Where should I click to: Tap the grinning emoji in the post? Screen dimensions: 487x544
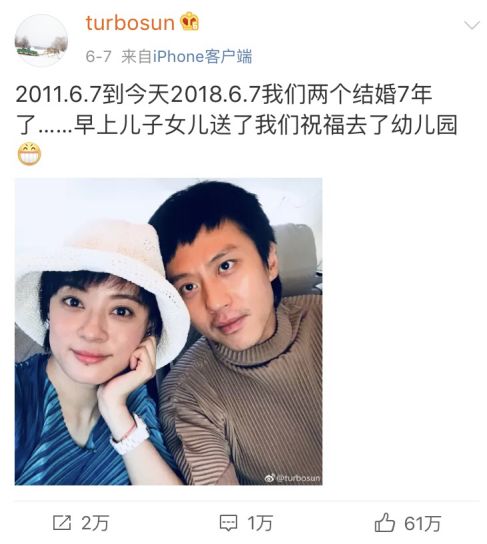click(x=29, y=154)
